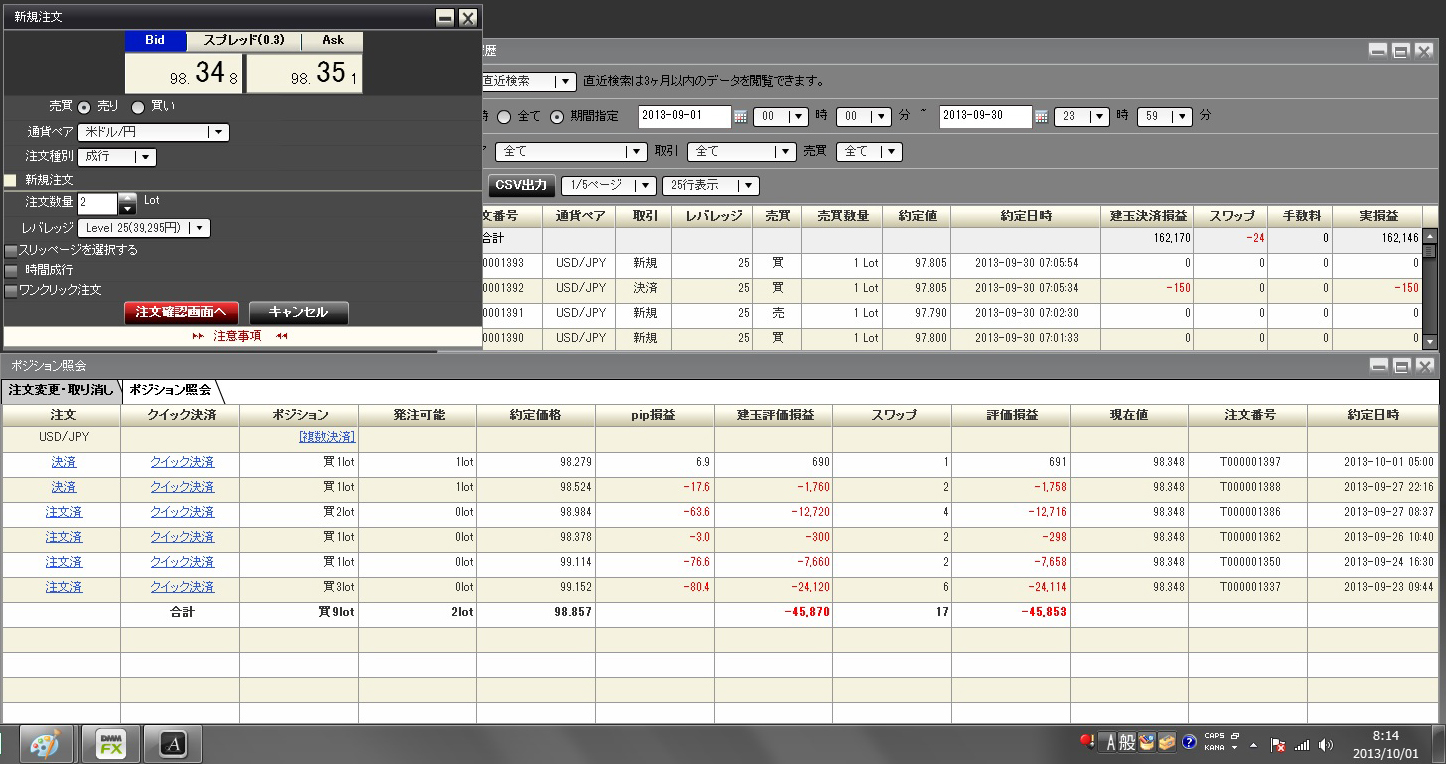Select the 買い (buy) radio button

(x=138, y=106)
